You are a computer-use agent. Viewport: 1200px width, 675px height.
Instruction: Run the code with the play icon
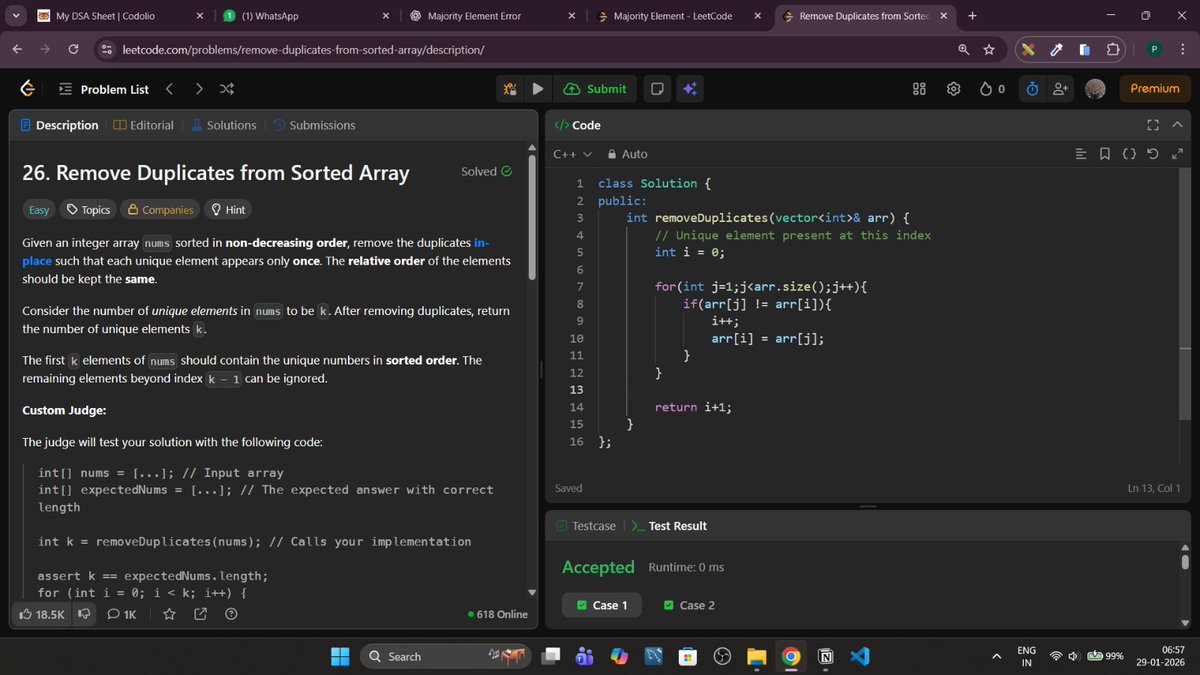(538, 88)
